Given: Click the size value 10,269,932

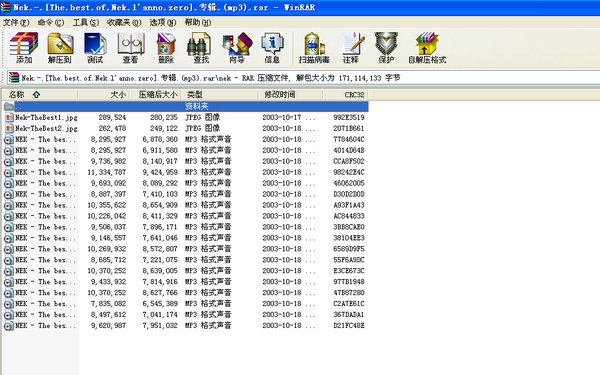Looking at the screenshot, I should [x=107, y=249].
